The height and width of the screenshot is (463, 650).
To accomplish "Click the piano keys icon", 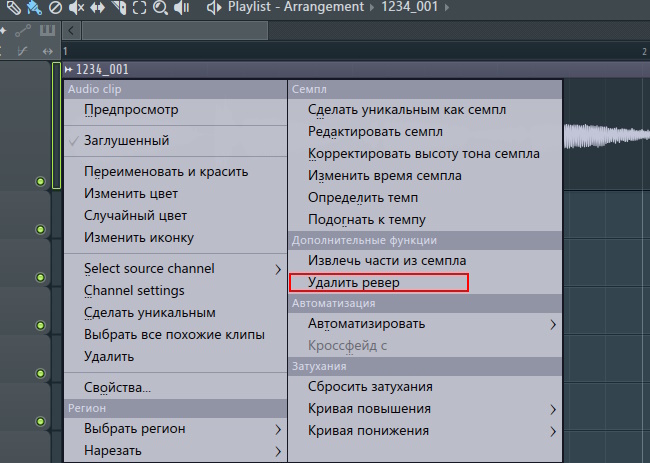I will [x=47, y=30].
